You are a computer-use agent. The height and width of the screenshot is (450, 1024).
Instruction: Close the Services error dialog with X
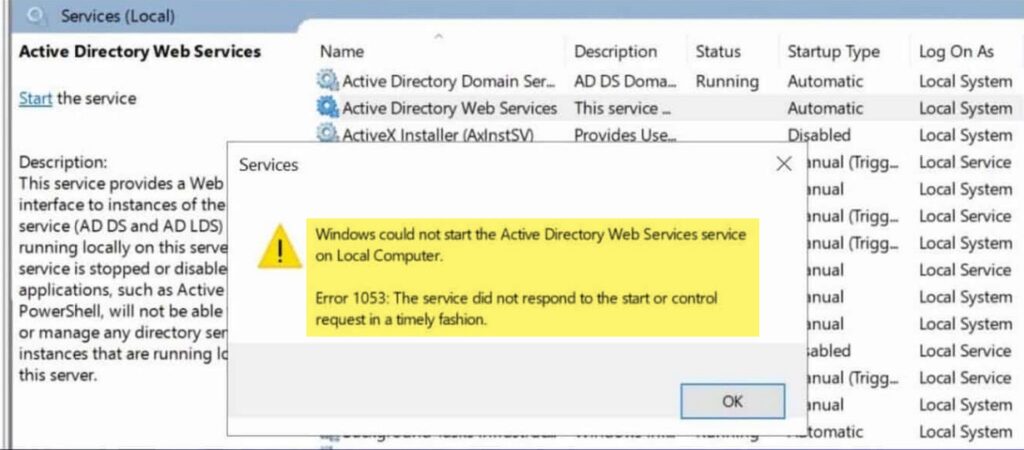(784, 164)
